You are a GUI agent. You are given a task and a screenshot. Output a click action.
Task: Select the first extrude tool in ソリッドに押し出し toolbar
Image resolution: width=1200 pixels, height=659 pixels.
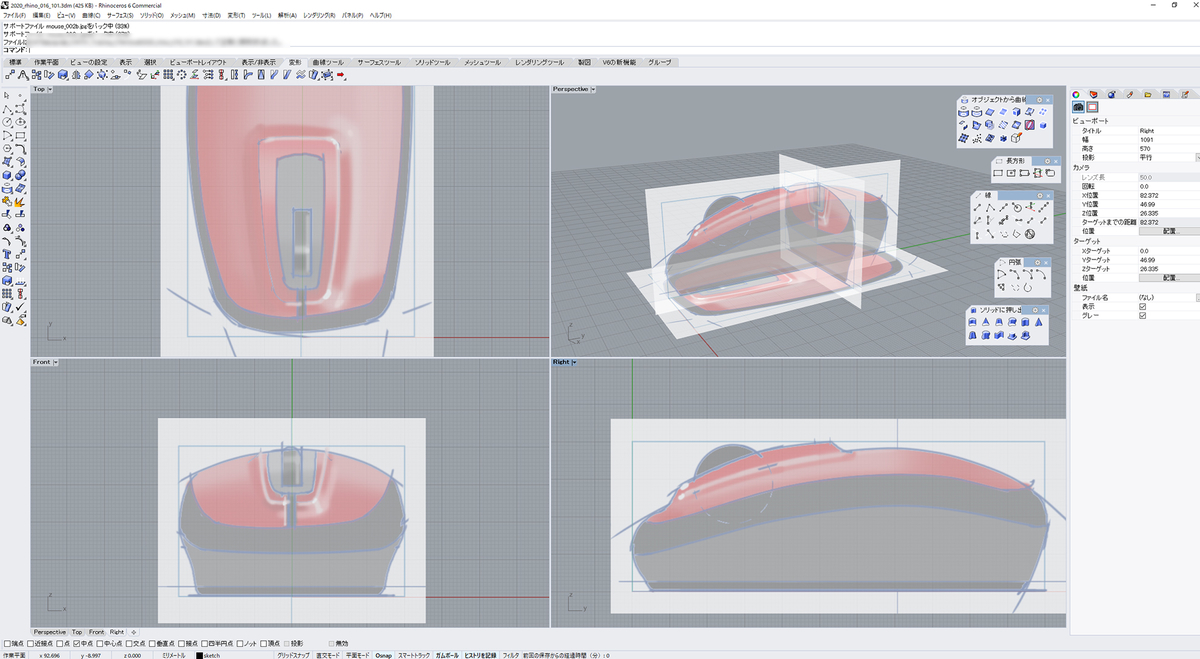click(973, 322)
